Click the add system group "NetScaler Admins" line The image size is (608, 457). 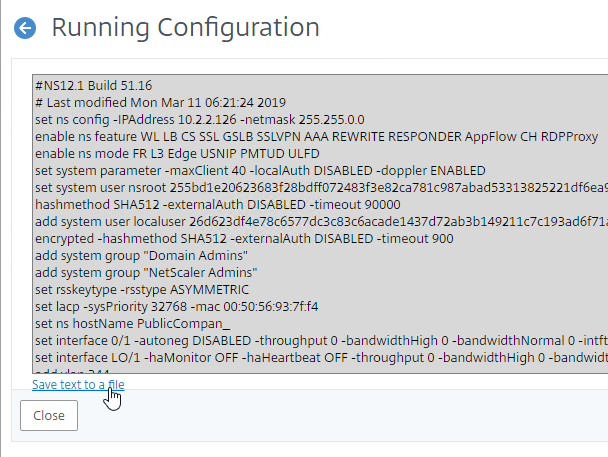coord(146,273)
